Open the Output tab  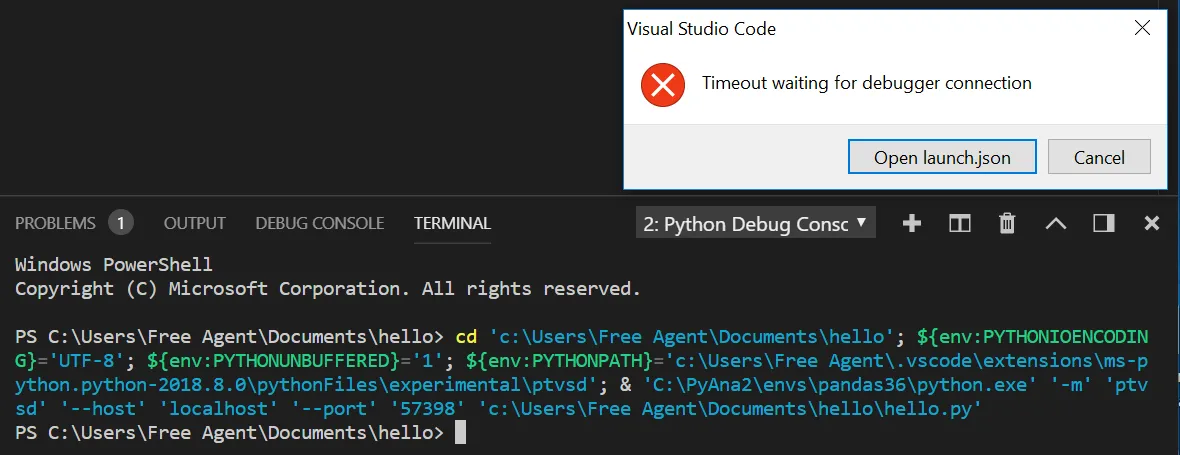click(194, 223)
